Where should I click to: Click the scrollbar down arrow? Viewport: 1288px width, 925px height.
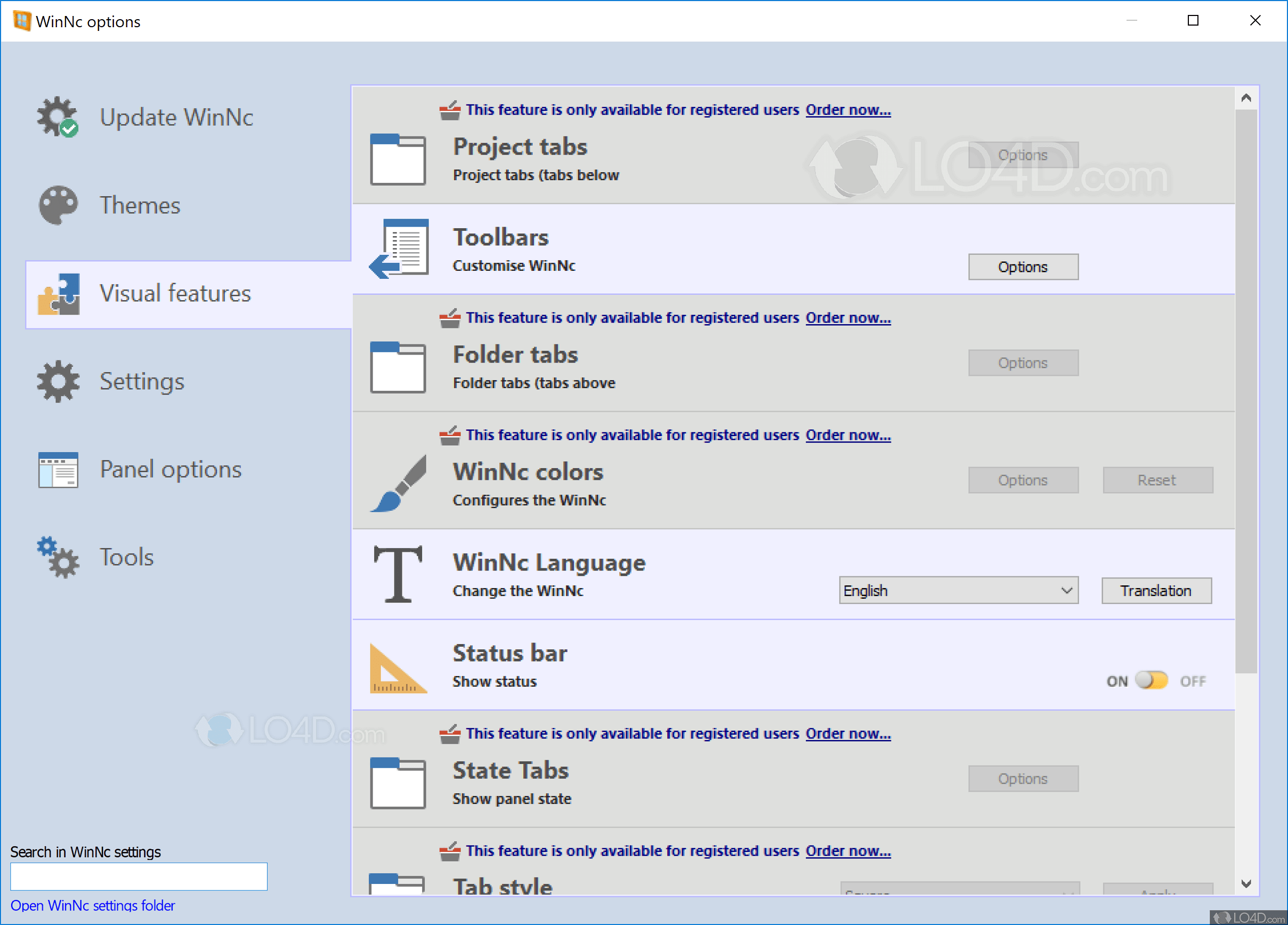(1246, 883)
